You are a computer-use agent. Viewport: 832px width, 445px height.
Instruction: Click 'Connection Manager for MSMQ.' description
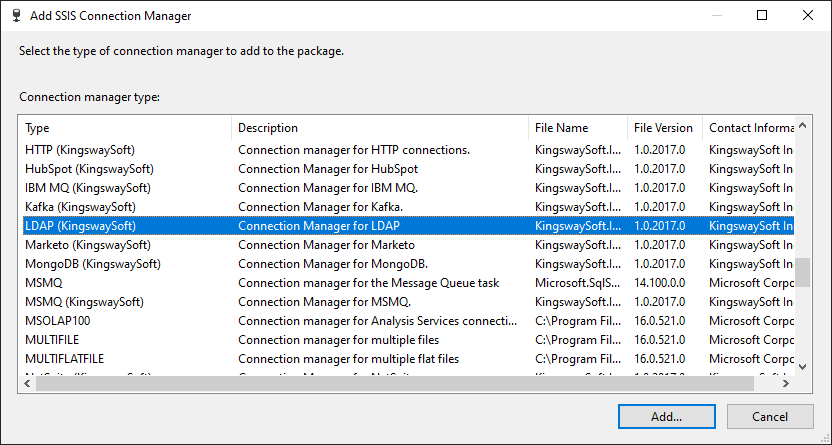tap(325, 302)
